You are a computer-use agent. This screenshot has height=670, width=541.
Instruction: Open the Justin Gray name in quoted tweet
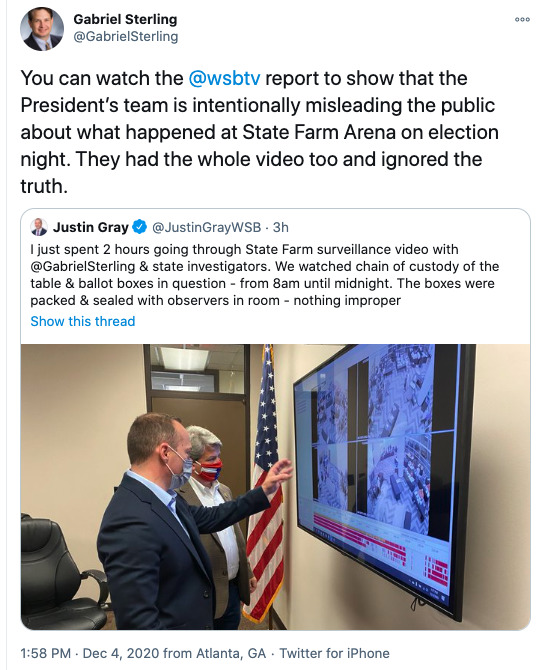[x=91, y=227]
